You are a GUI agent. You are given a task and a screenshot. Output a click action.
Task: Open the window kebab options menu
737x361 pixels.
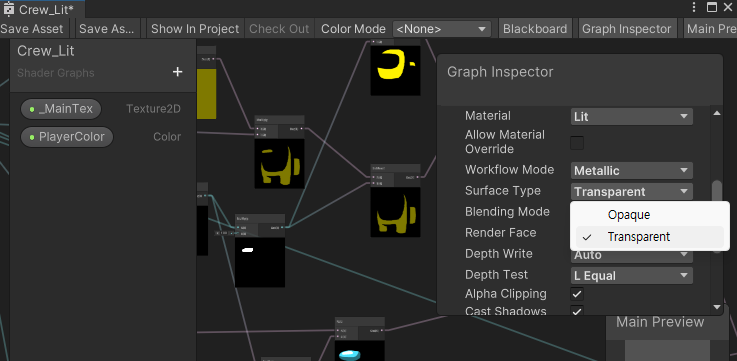pos(694,7)
